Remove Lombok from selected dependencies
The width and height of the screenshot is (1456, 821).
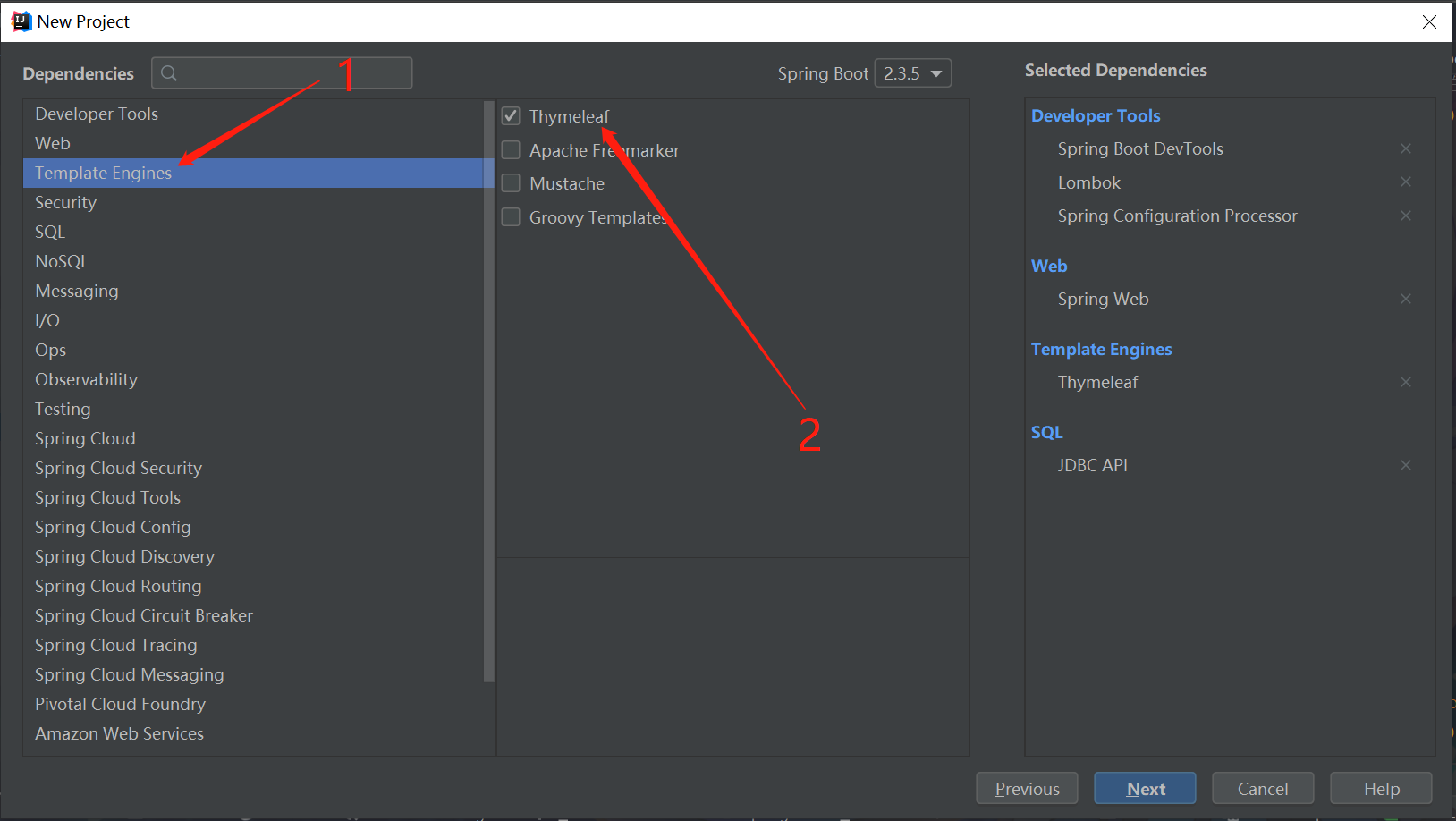(x=1406, y=182)
